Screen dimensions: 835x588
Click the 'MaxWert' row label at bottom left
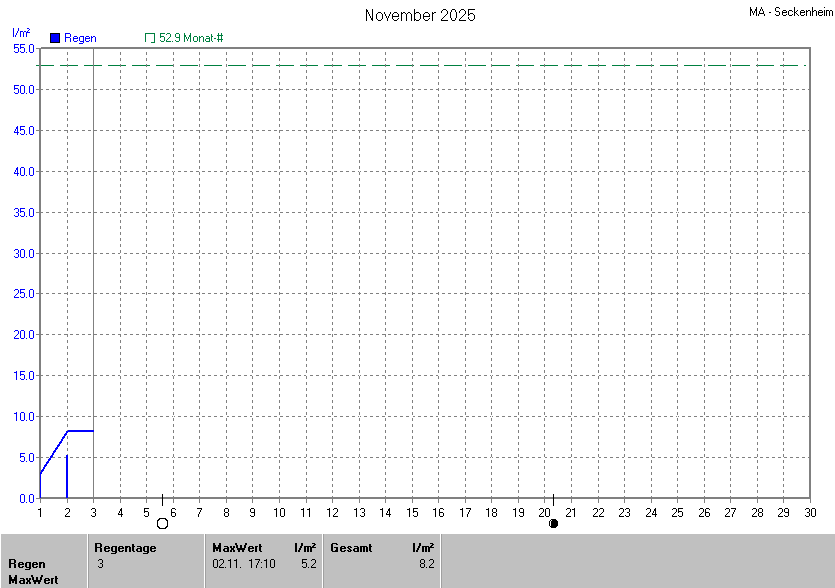tap(33, 580)
